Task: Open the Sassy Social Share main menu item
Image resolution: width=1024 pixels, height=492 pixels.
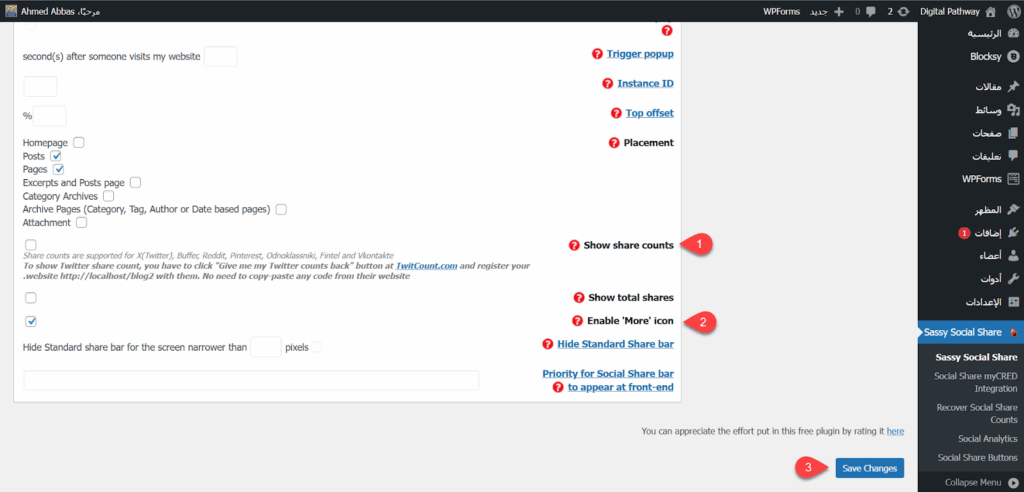Action: coord(970,332)
